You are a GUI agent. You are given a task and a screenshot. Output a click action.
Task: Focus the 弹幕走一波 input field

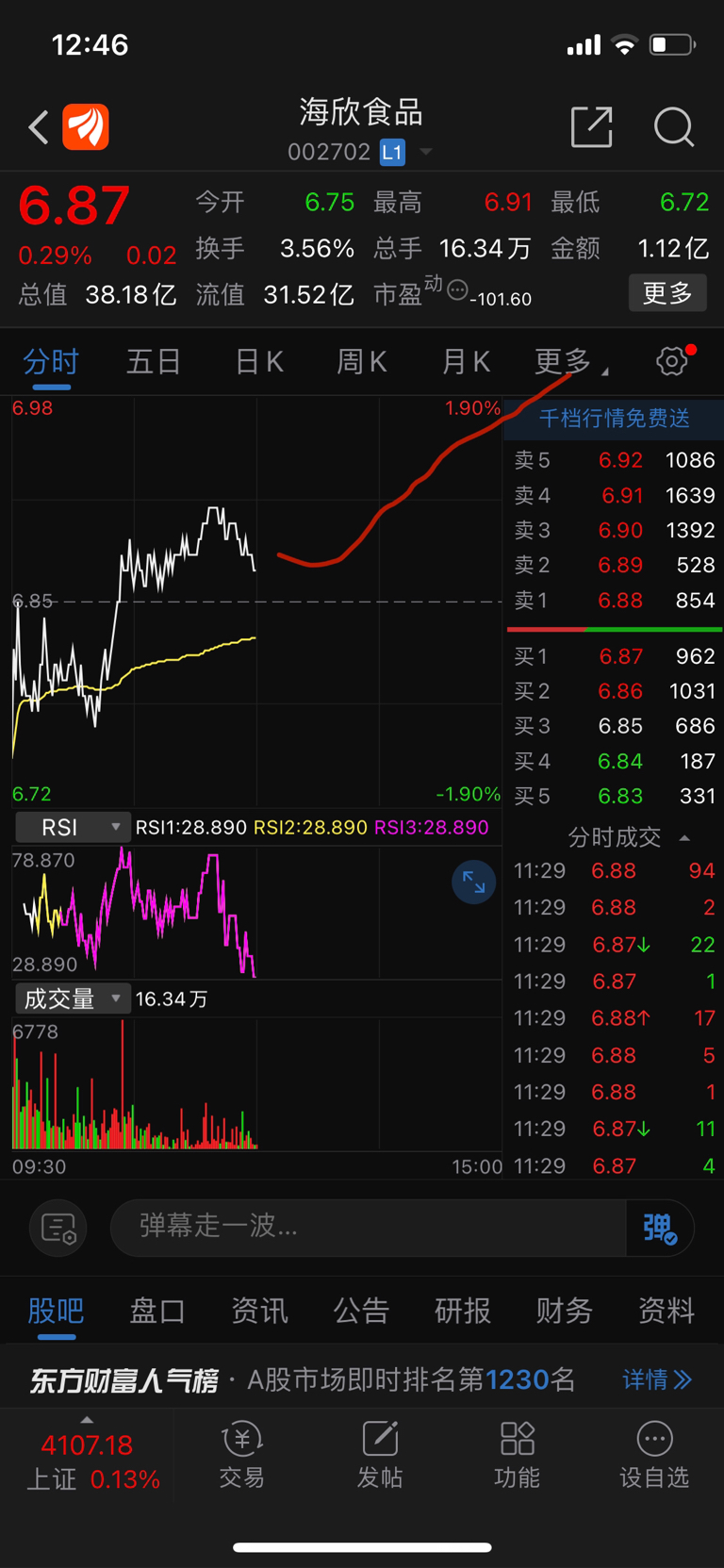pos(369,1227)
